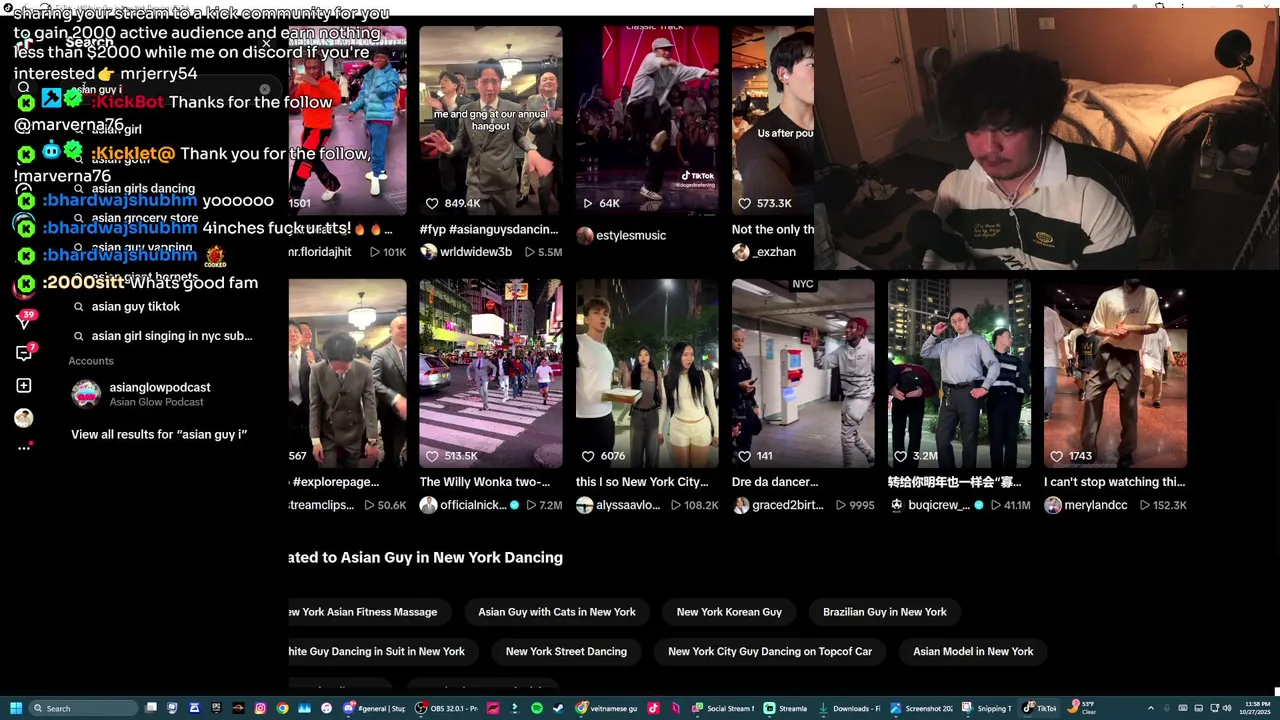Click the upload plus icon in TikTok sidebar
This screenshot has width=1280, height=720.
click(24, 385)
